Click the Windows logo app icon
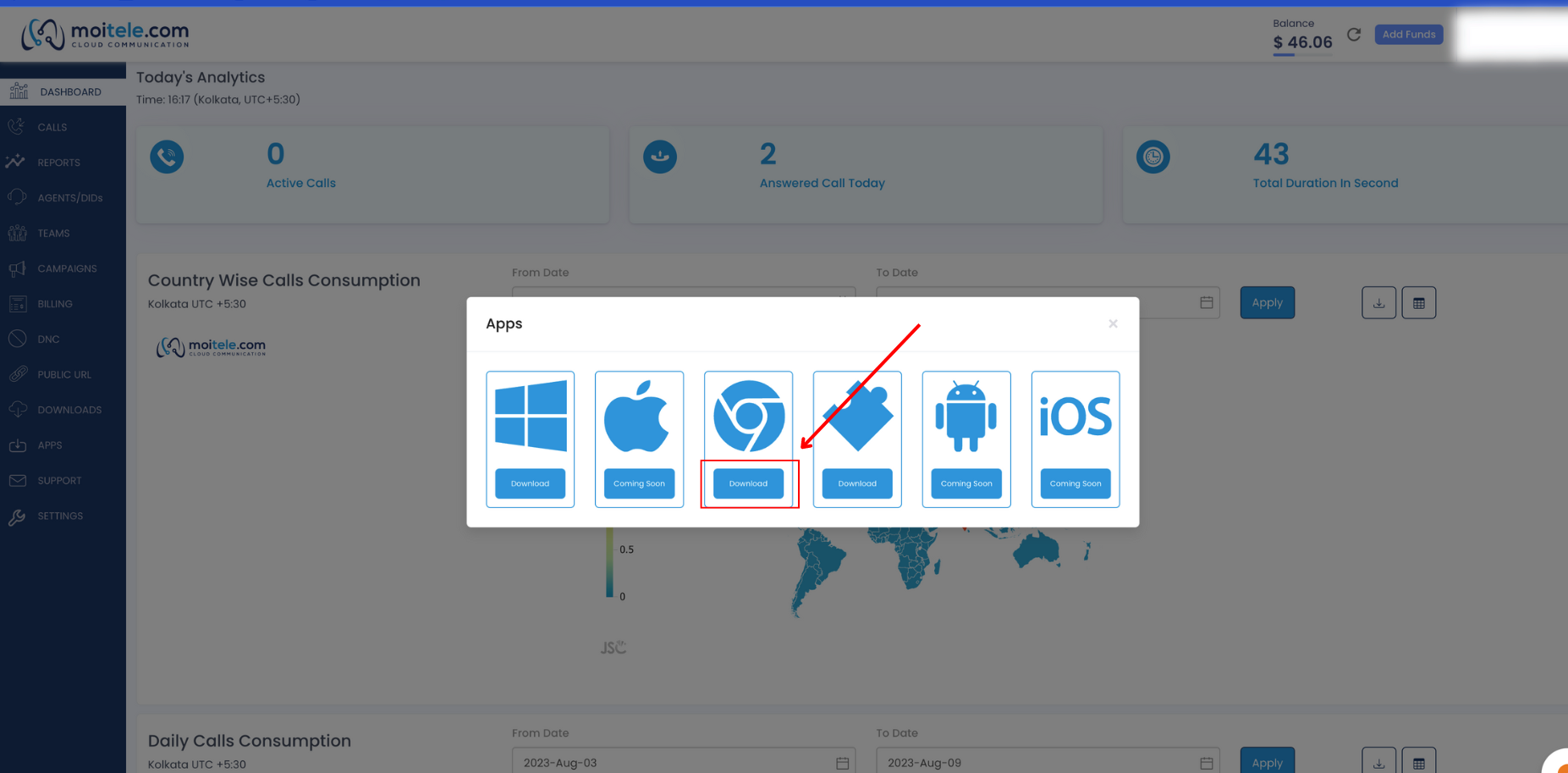Screen dimensions: 1568x773 tap(531, 416)
